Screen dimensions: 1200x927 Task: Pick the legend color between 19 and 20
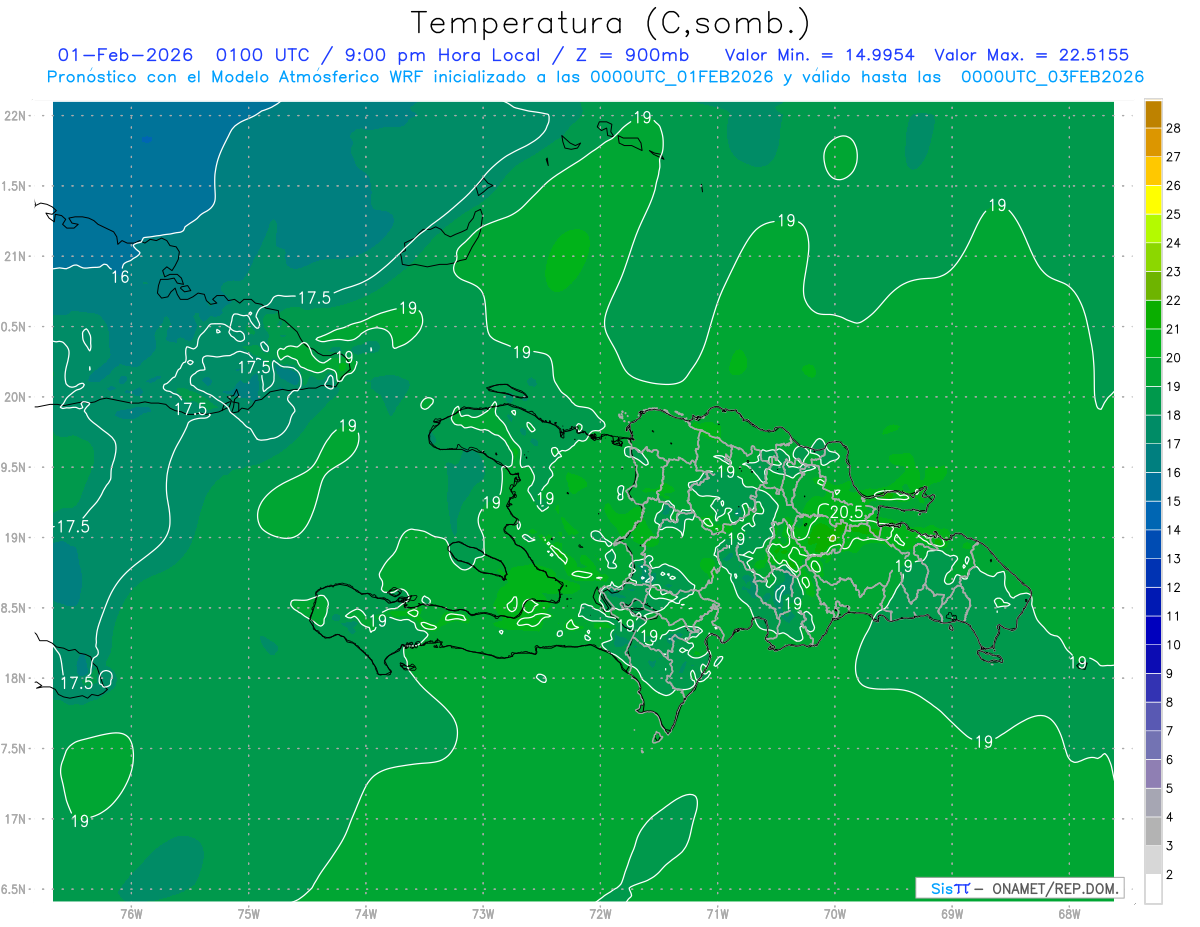(x=1153, y=373)
